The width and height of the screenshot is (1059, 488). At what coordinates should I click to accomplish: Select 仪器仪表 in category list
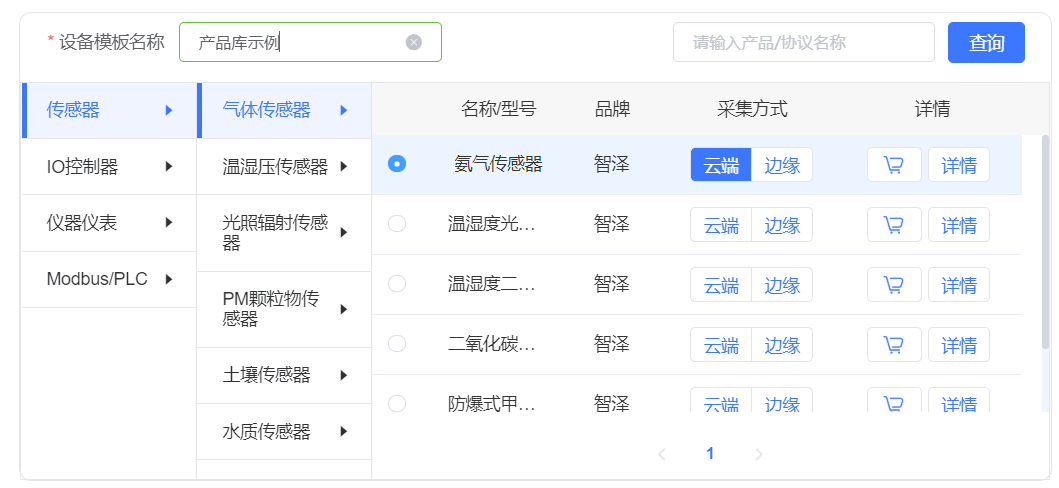[x=109, y=223]
